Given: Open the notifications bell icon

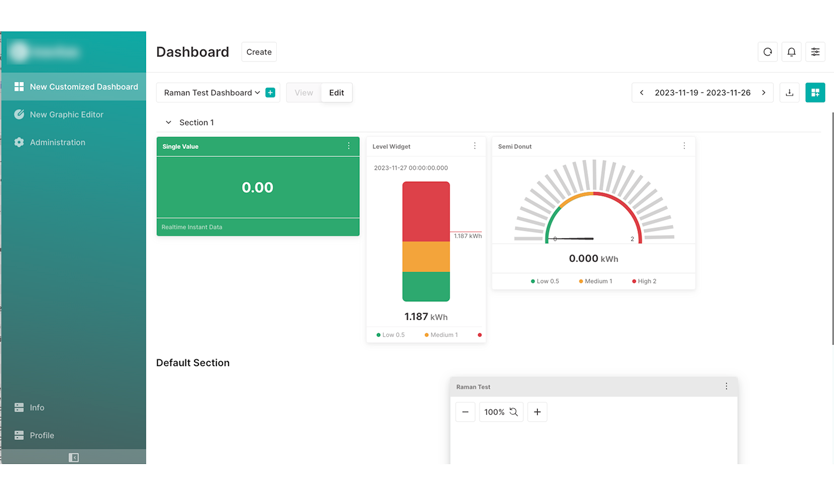Looking at the screenshot, I should click(791, 52).
